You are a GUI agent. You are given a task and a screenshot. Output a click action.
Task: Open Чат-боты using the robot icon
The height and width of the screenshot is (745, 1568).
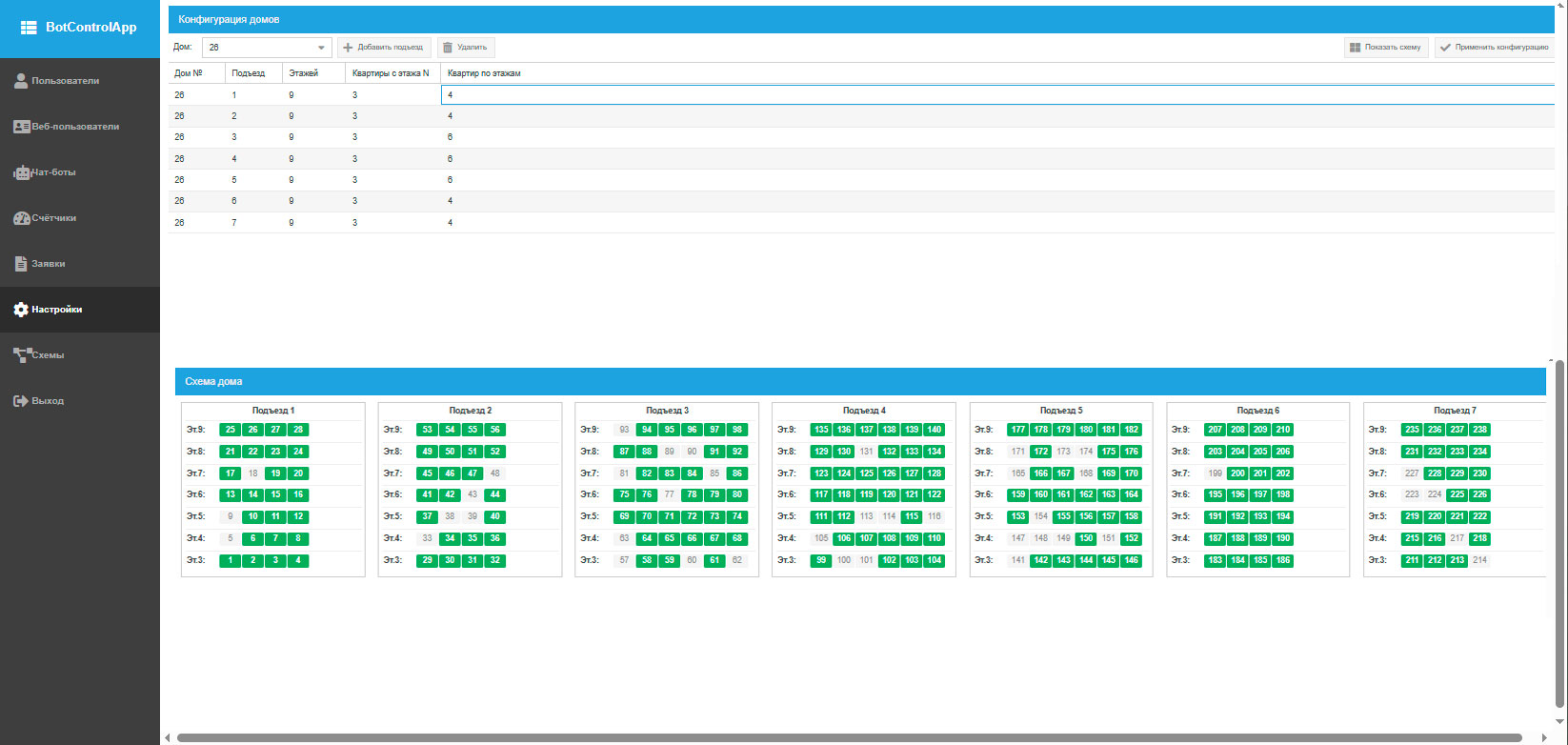pyautogui.click(x=23, y=172)
